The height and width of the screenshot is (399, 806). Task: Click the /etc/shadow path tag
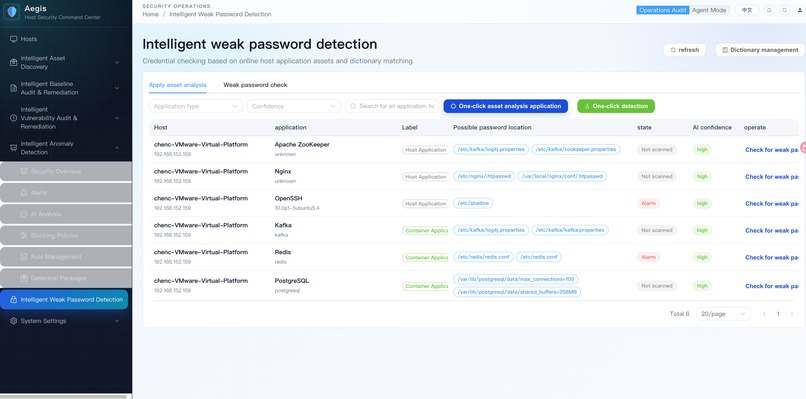point(473,203)
